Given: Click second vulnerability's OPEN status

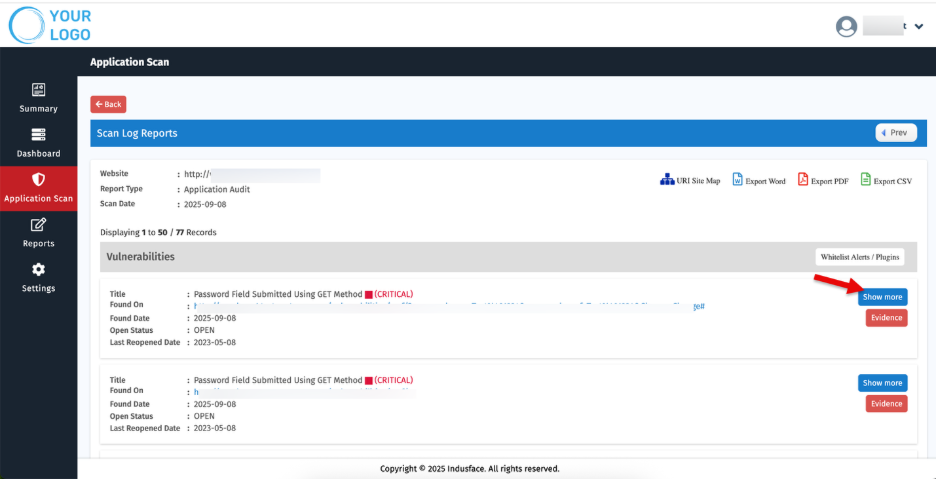Looking at the screenshot, I should 204,416.
